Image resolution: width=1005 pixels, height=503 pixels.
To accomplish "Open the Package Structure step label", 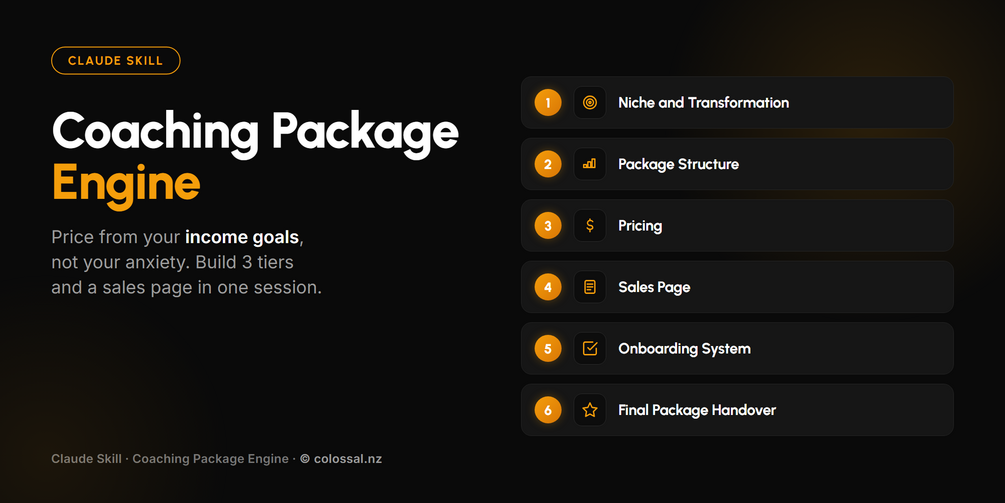I will click(678, 165).
